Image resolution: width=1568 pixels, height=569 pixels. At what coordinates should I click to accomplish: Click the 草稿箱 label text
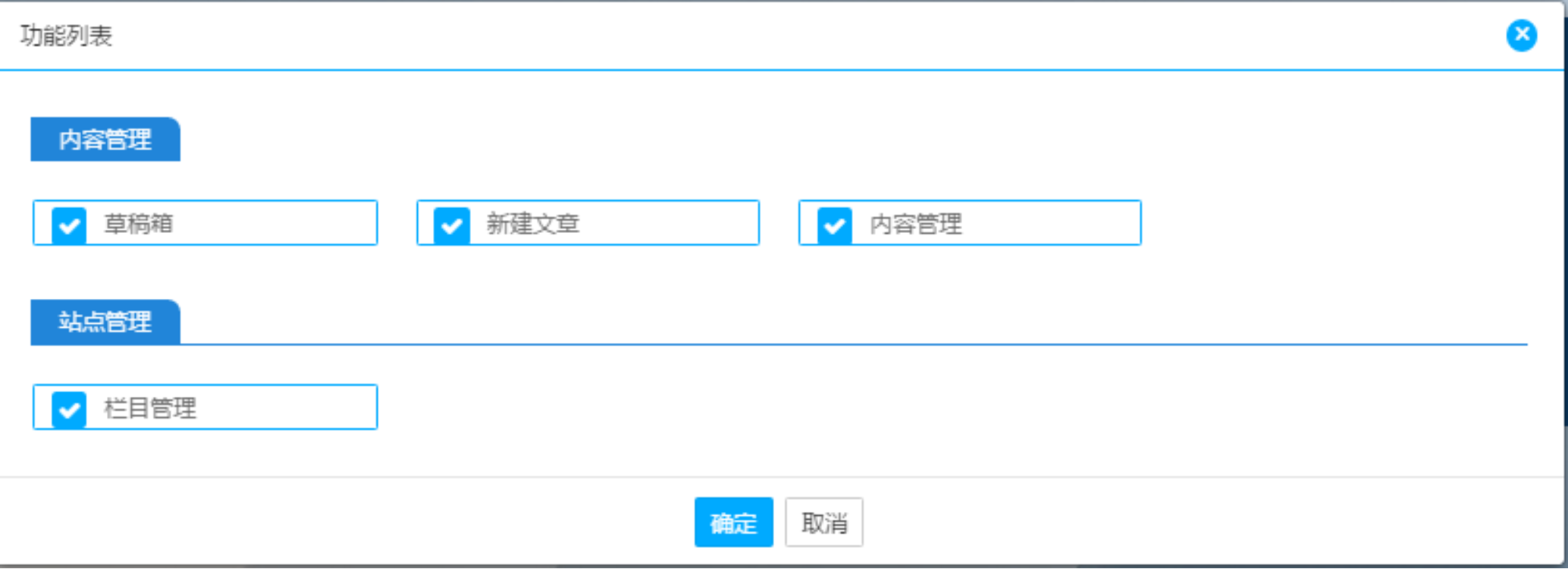139,224
